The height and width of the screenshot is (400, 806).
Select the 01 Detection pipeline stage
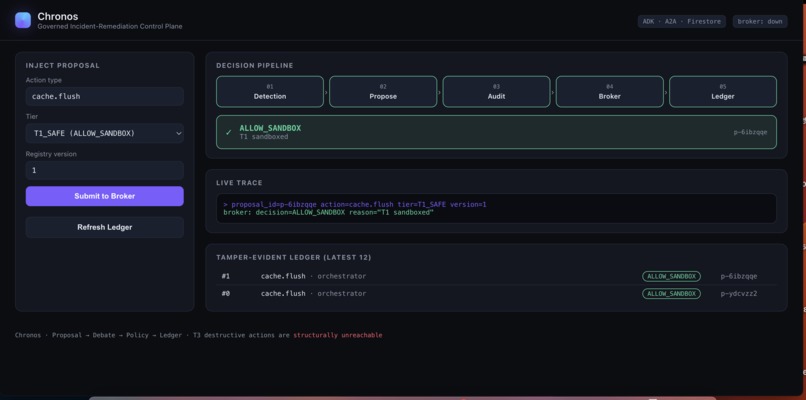click(270, 92)
